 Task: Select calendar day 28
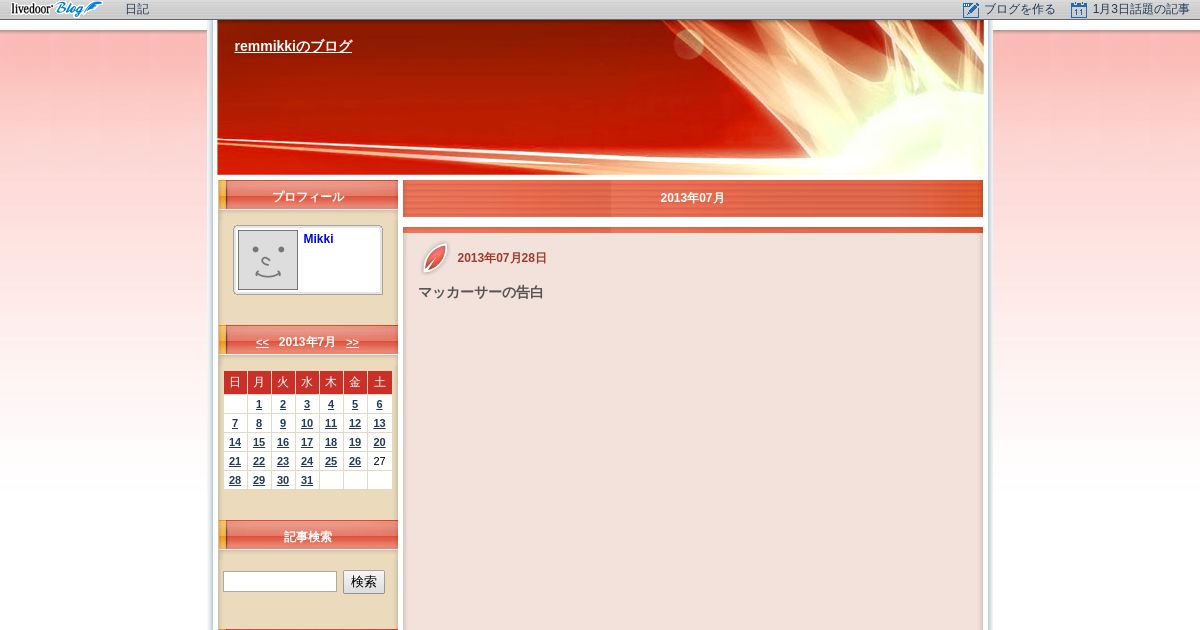pos(235,480)
